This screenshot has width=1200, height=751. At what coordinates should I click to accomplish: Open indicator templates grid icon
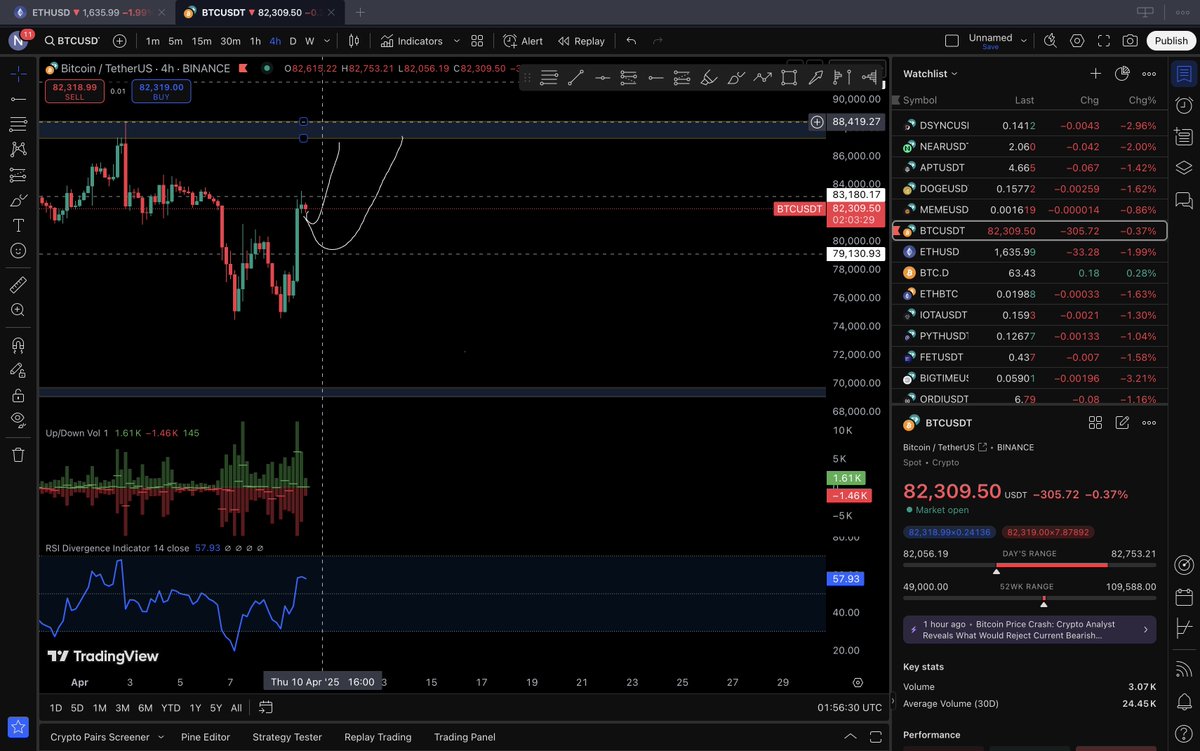point(477,41)
